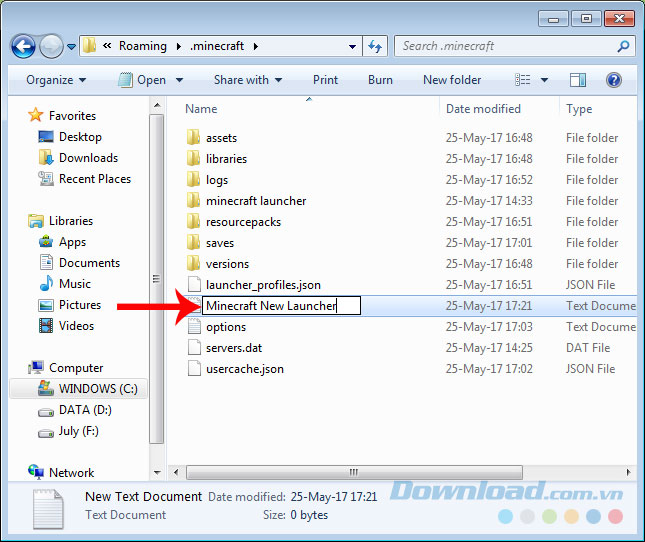This screenshot has width=645, height=542.
Task: Open the Music library
Action: (75, 283)
